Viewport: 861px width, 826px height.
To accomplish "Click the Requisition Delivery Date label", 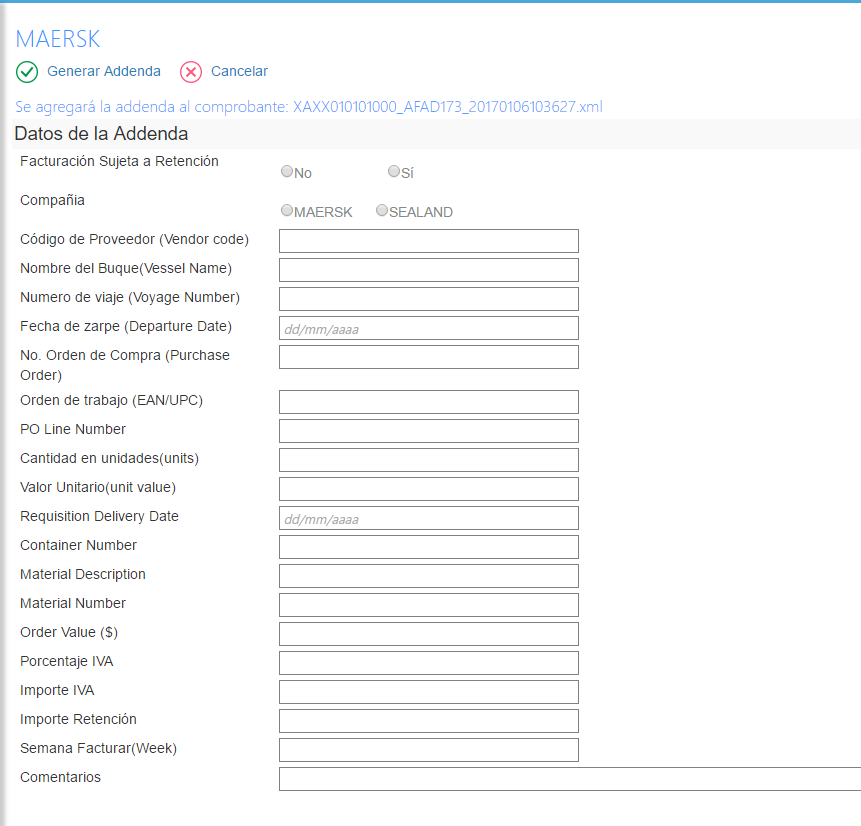I will [99, 516].
